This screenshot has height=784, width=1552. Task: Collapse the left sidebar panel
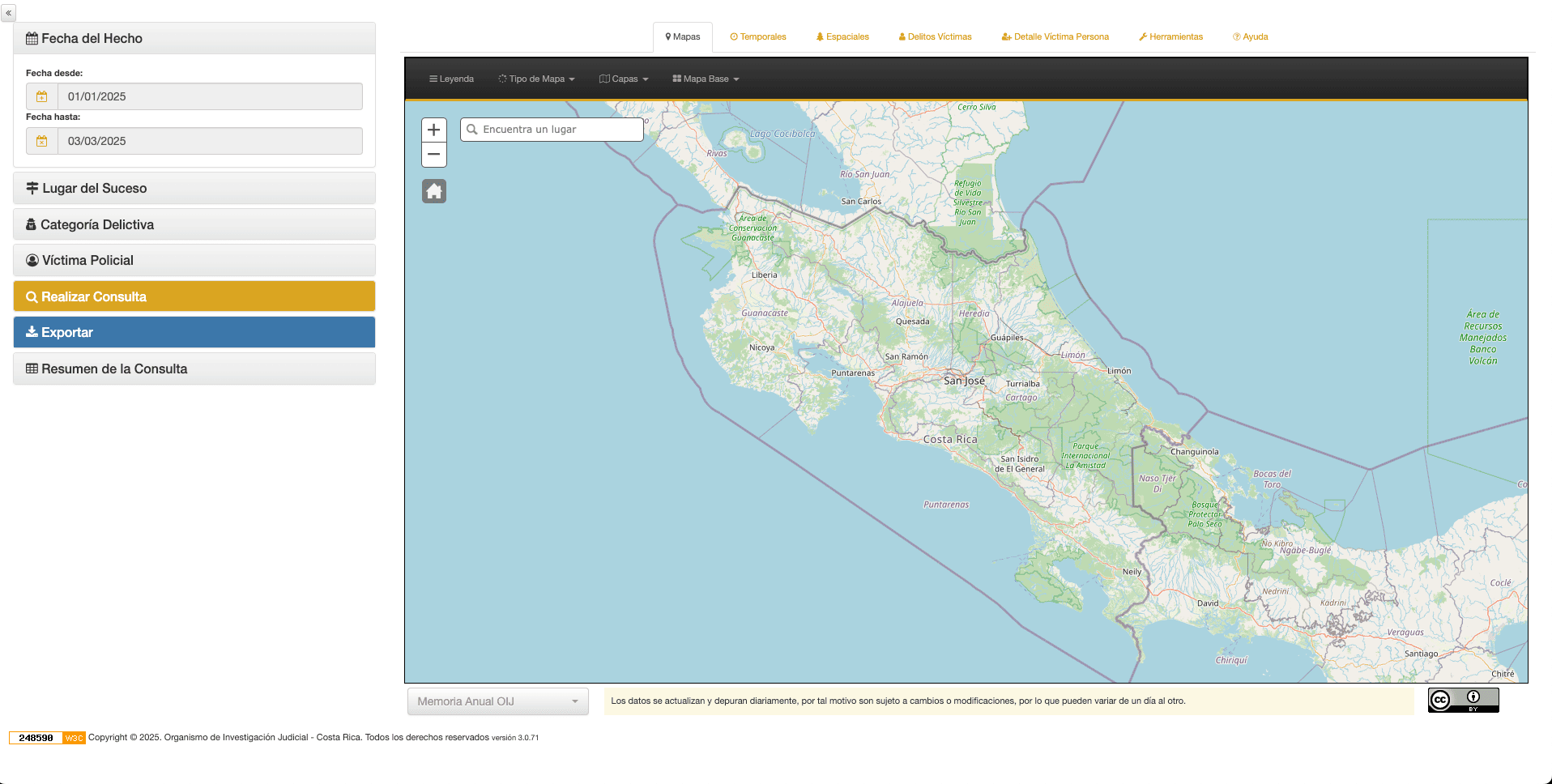coord(9,13)
